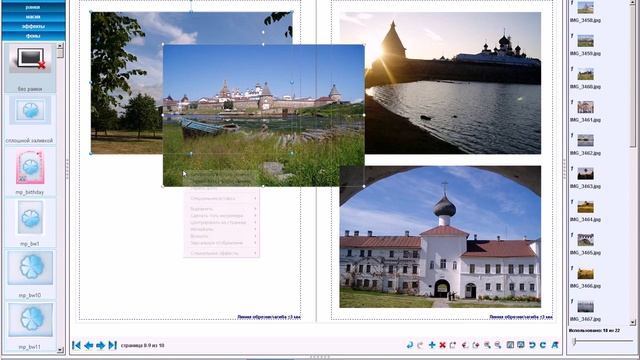This screenshot has height=360, width=640.
Task: Jump to last page using navigation arrow
Action: point(113,345)
